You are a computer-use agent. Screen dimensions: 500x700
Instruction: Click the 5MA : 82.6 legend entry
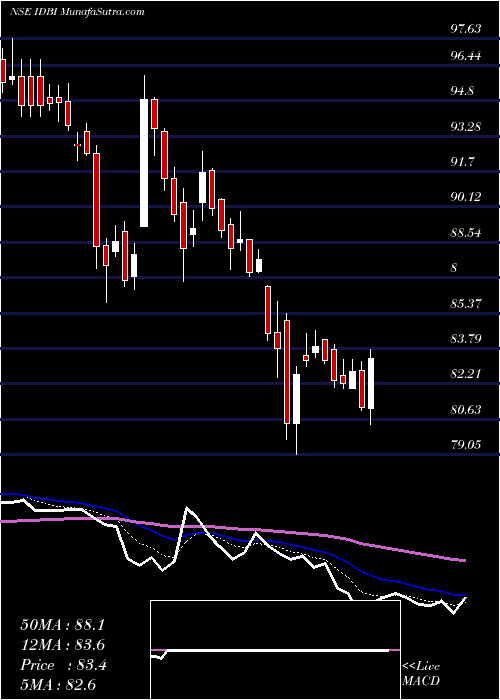(58, 685)
